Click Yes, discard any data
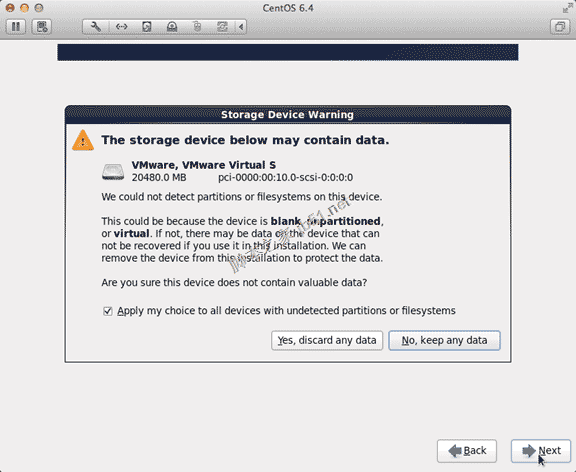This screenshot has height=472, width=576. coord(327,341)
